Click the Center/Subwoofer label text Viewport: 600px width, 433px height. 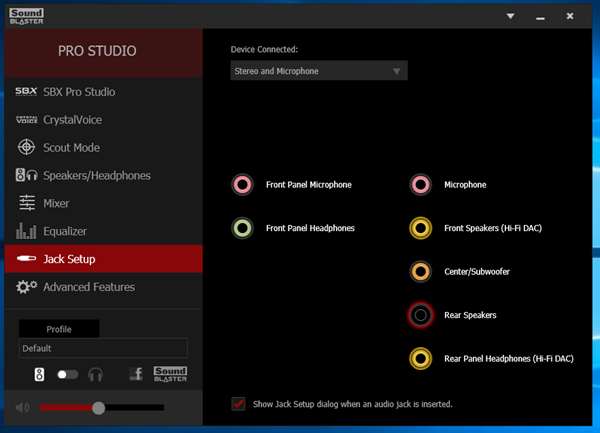click(x=477, y=272)
